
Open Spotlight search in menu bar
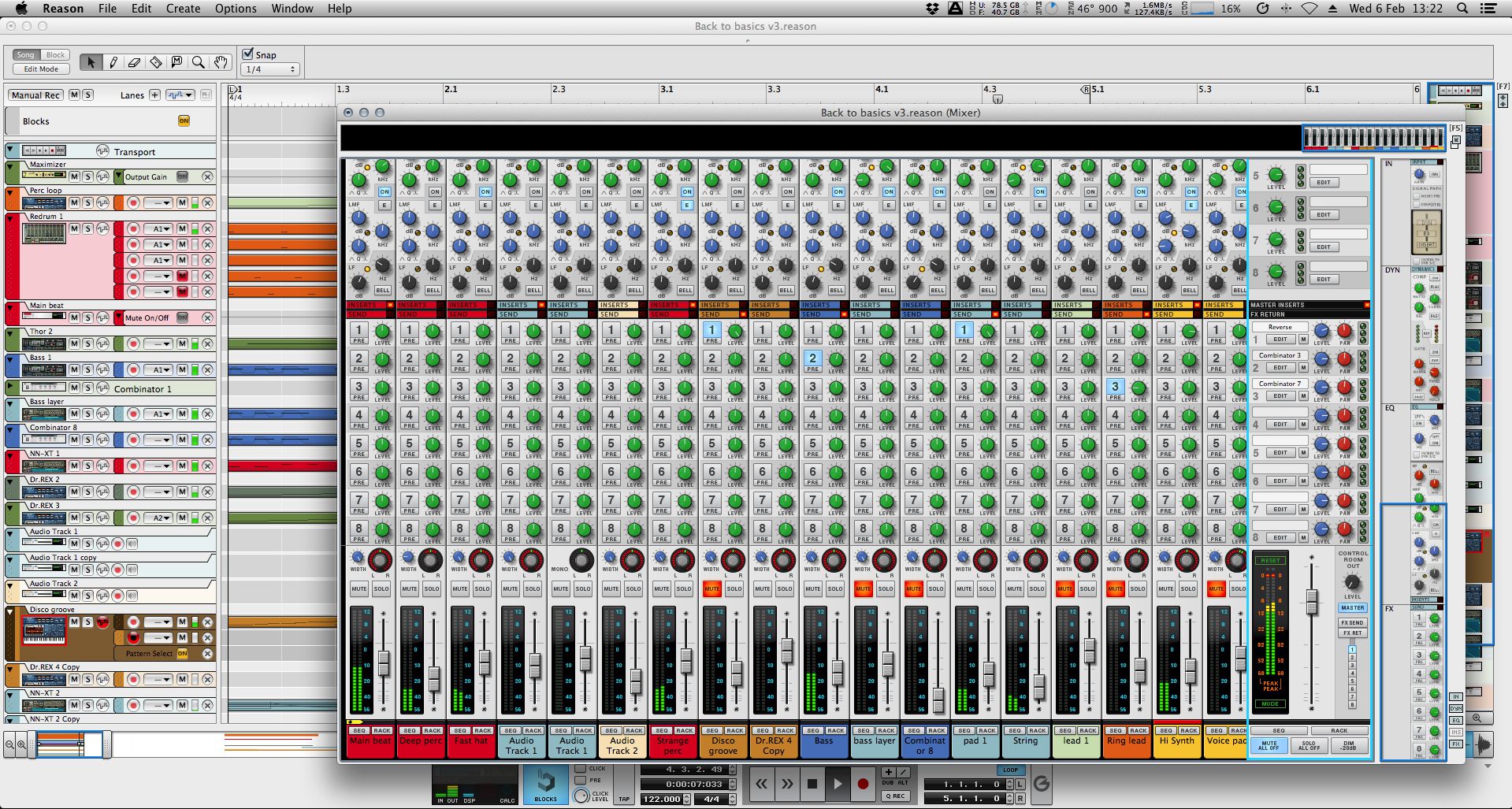coord(1462,9)
